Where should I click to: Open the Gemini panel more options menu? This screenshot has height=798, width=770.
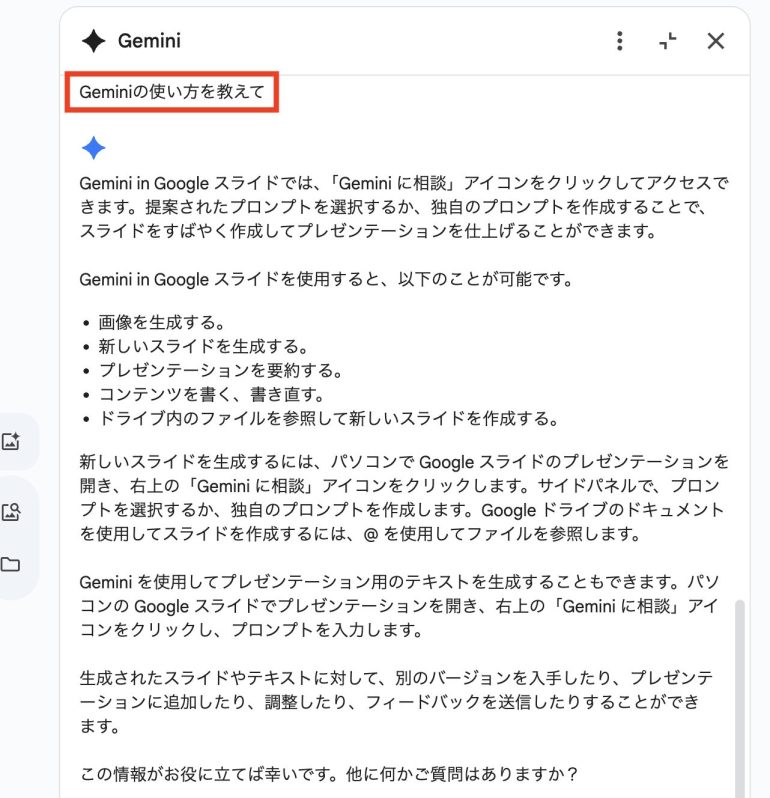pyautogui.click(x=619, y=41)
